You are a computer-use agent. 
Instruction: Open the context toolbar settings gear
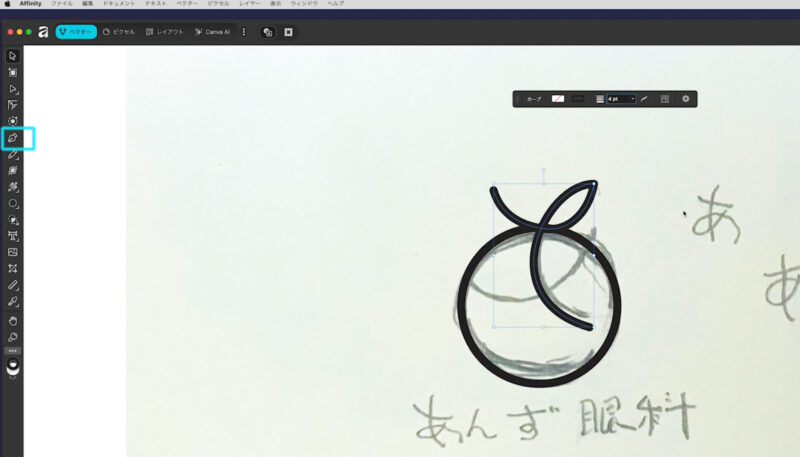click(x=686, y=99)
